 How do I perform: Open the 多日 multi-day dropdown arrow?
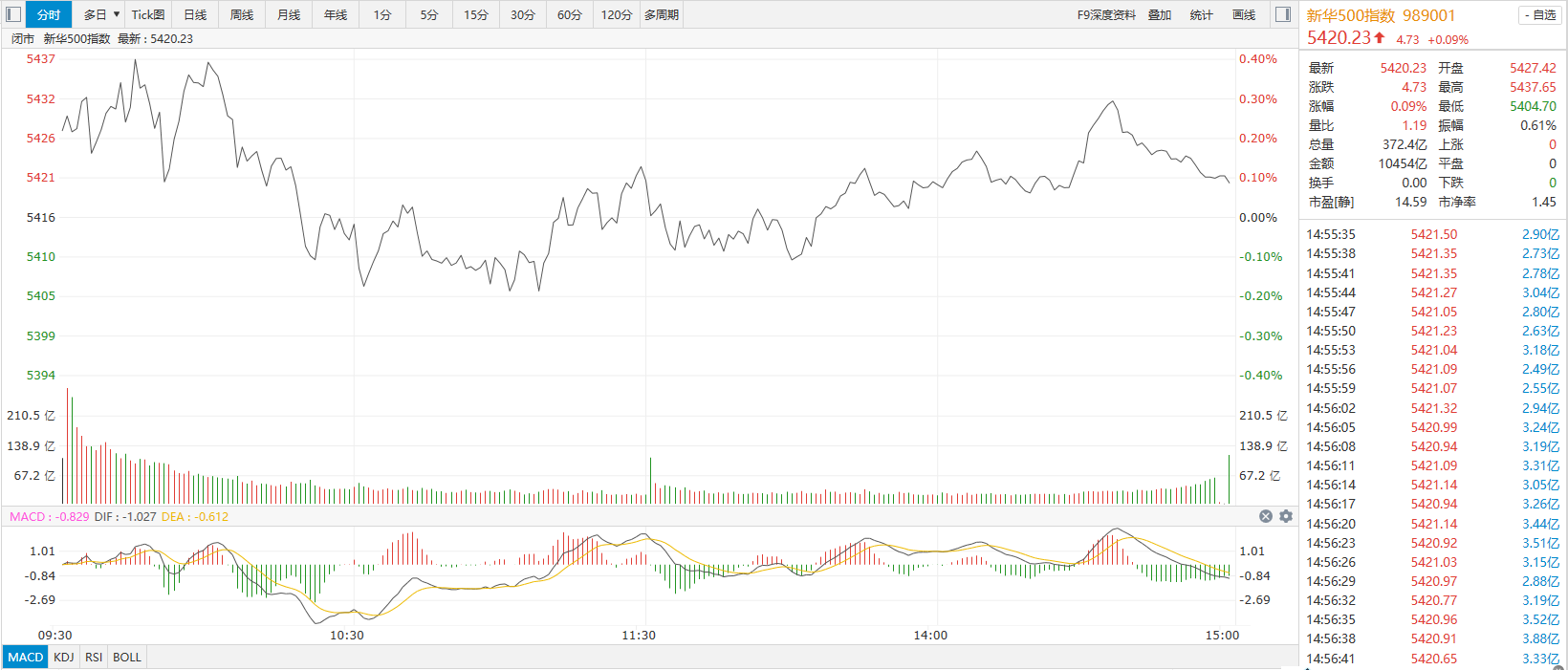pos(117,14)
